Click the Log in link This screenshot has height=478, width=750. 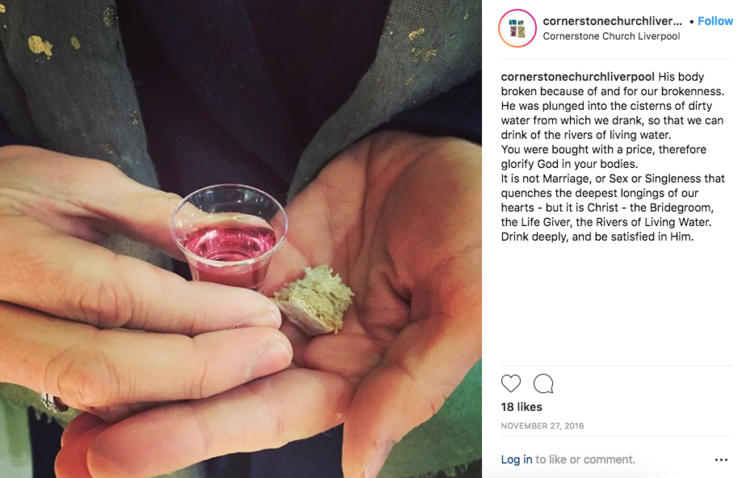516,459
